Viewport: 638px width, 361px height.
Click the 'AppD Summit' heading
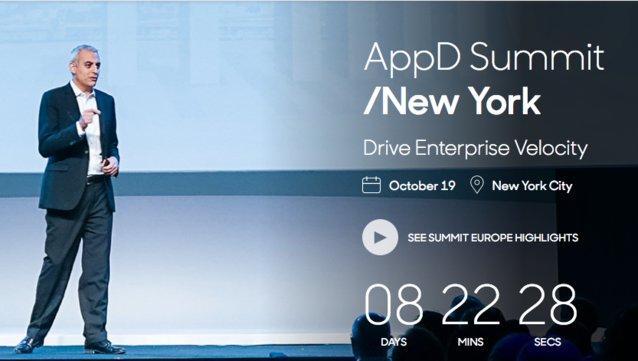(x=484, y=58)
